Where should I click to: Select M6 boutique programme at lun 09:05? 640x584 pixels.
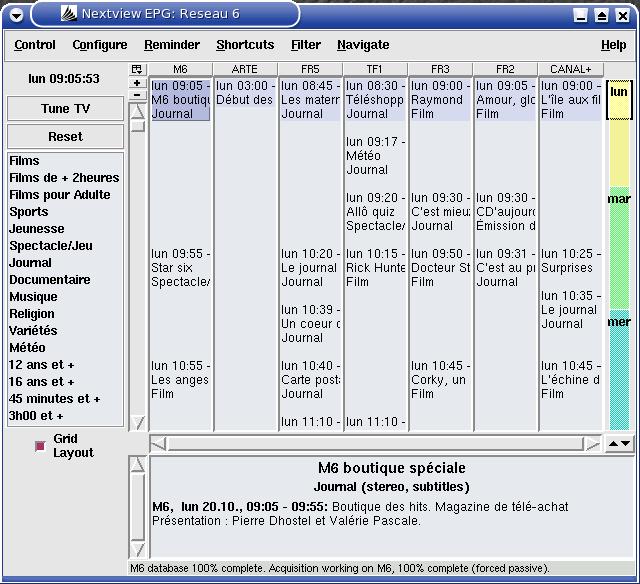point(180,100)
